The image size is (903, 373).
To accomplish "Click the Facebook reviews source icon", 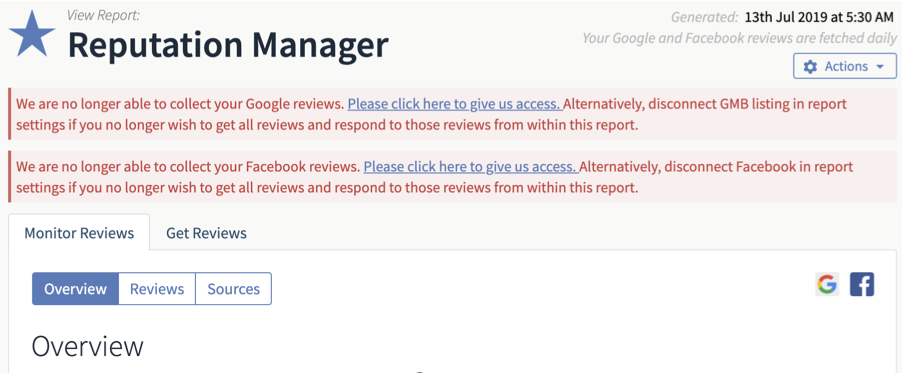I will (x=862, y=284).
